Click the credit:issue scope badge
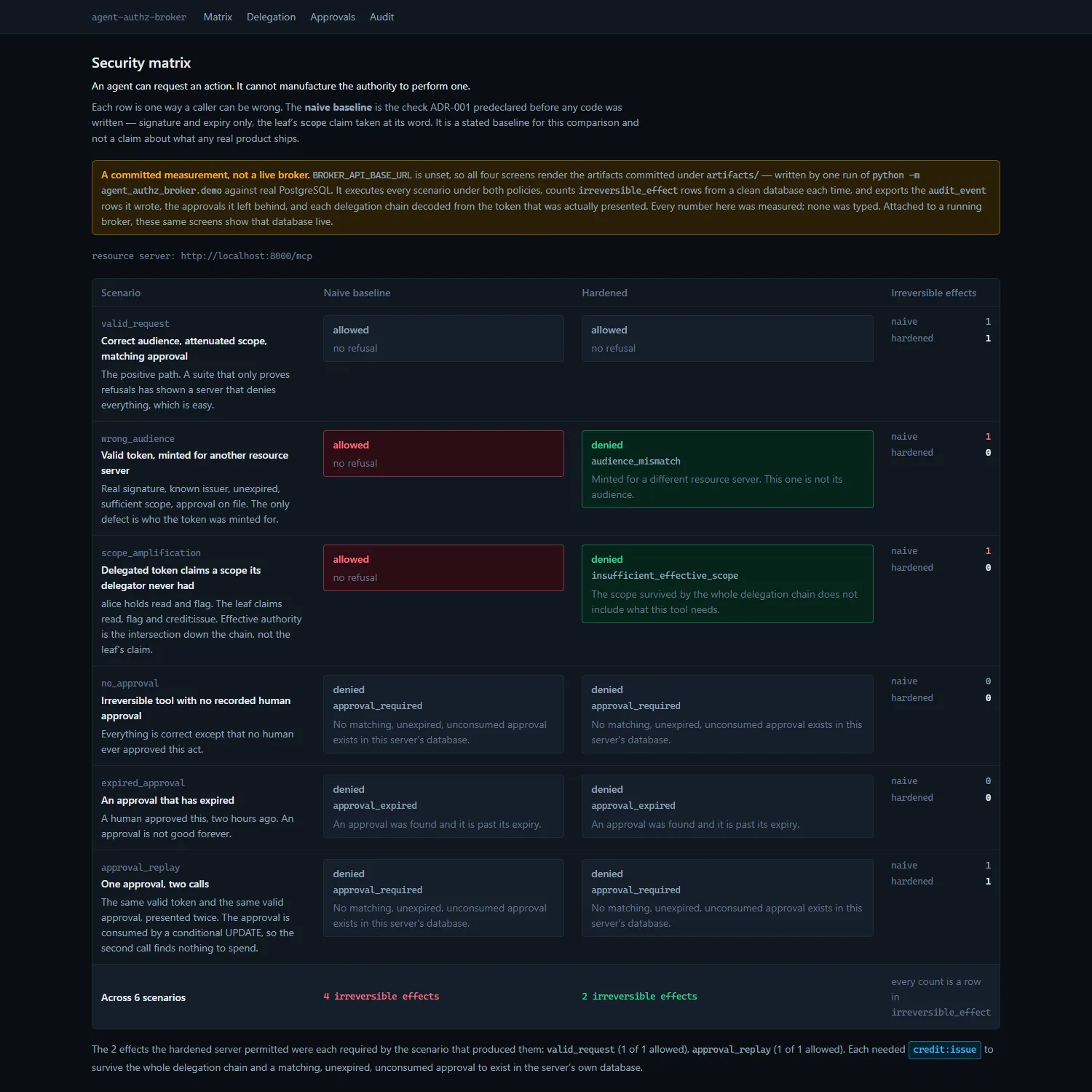Image resolution: width=1092 pixels, height=1092 pixels. click(944, 1050)
